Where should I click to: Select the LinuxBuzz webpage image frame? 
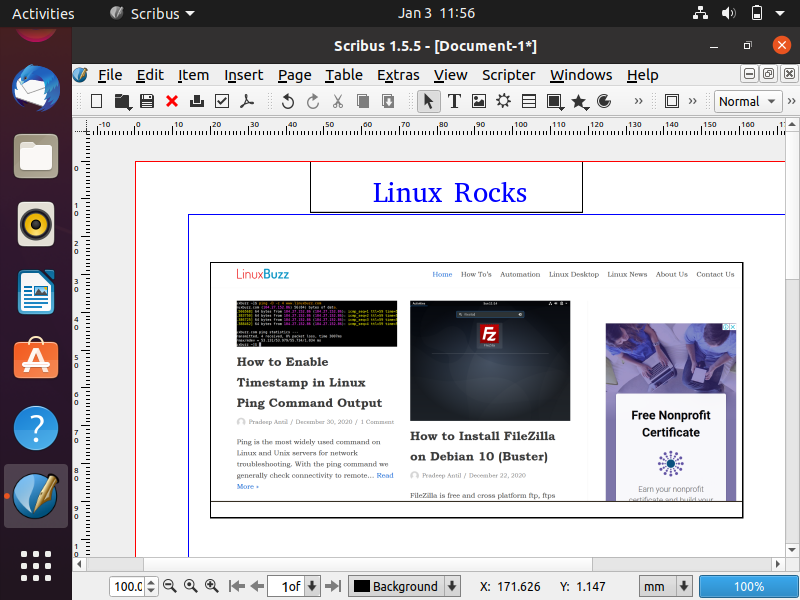pyautogui.click(x=477, y=390)
